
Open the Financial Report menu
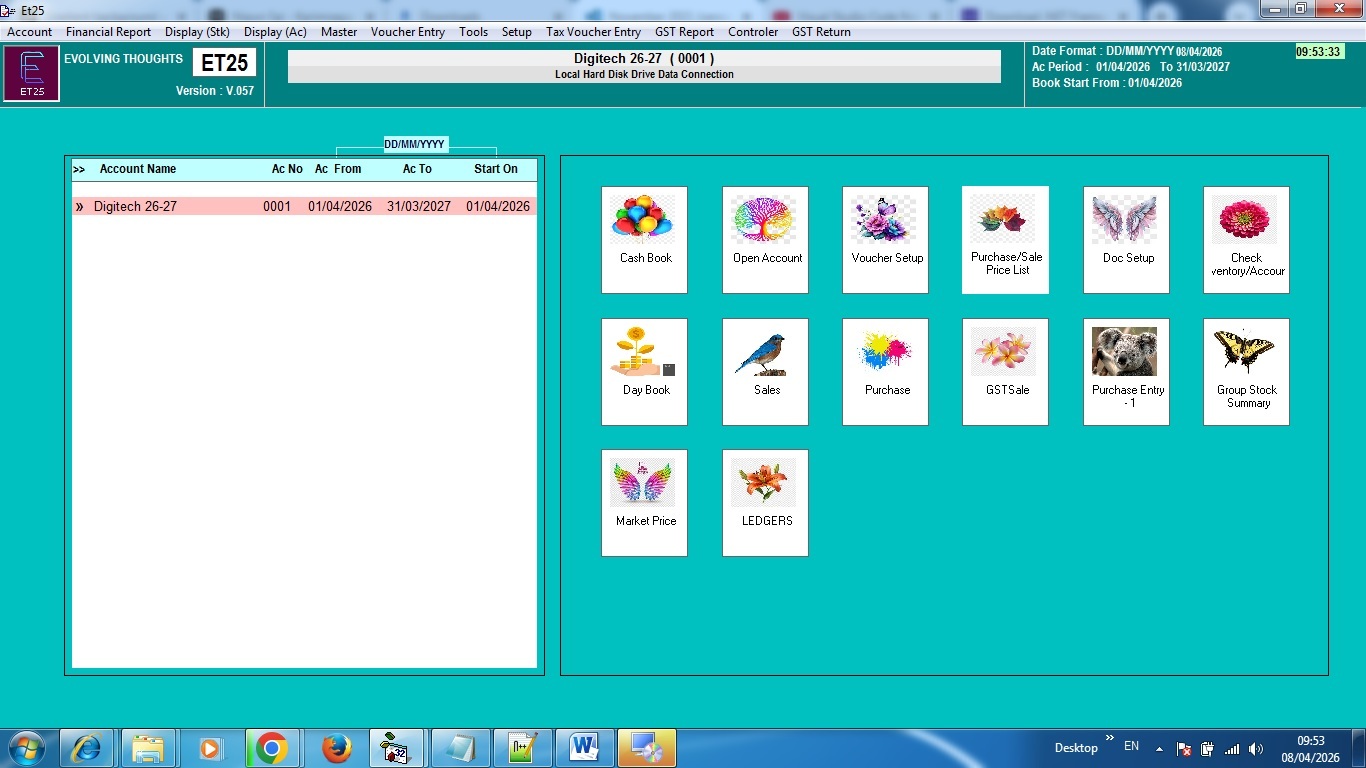pos(108,32)
